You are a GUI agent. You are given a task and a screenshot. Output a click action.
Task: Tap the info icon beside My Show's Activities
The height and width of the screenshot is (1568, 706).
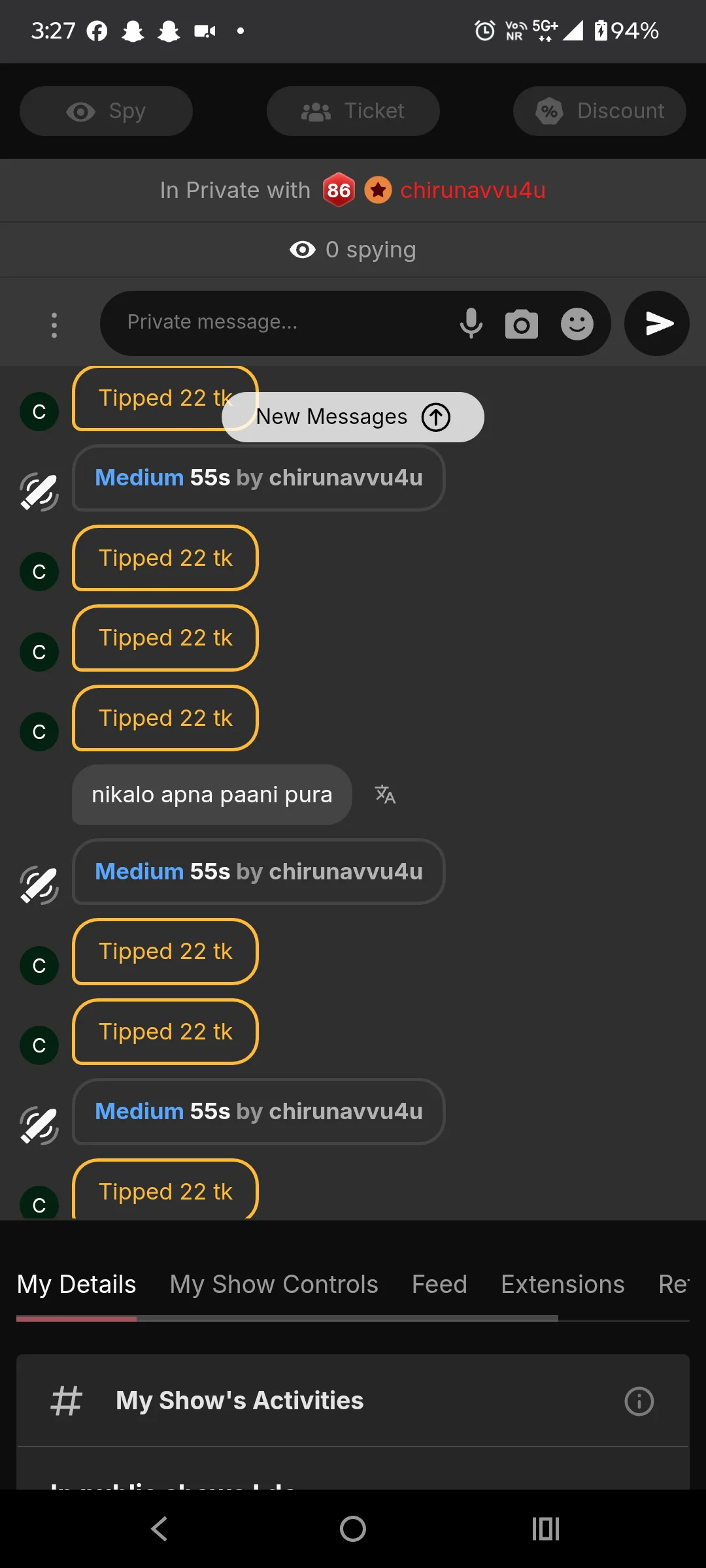pyautogui.click(x=639, y=1401)
